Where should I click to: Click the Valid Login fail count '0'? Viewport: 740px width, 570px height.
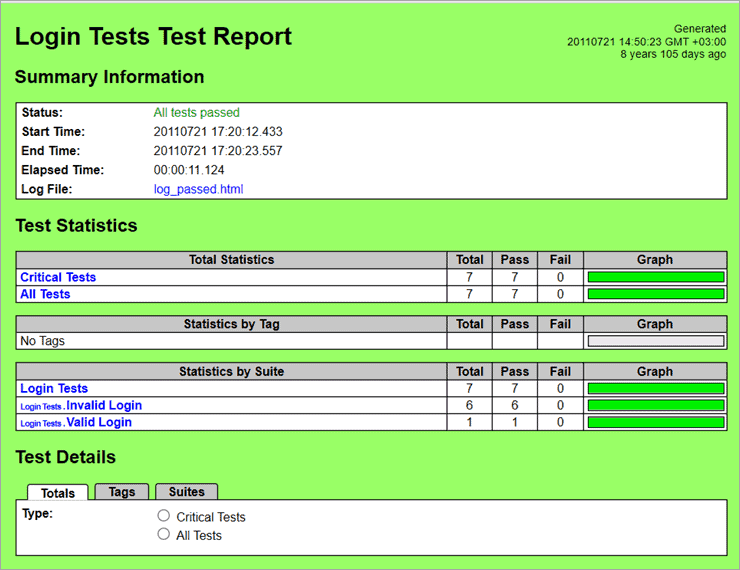click(x=560, y=422)
